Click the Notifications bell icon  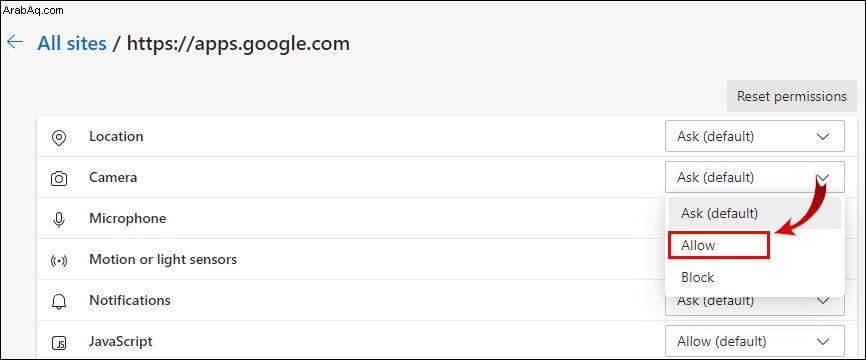click(59, 301)
